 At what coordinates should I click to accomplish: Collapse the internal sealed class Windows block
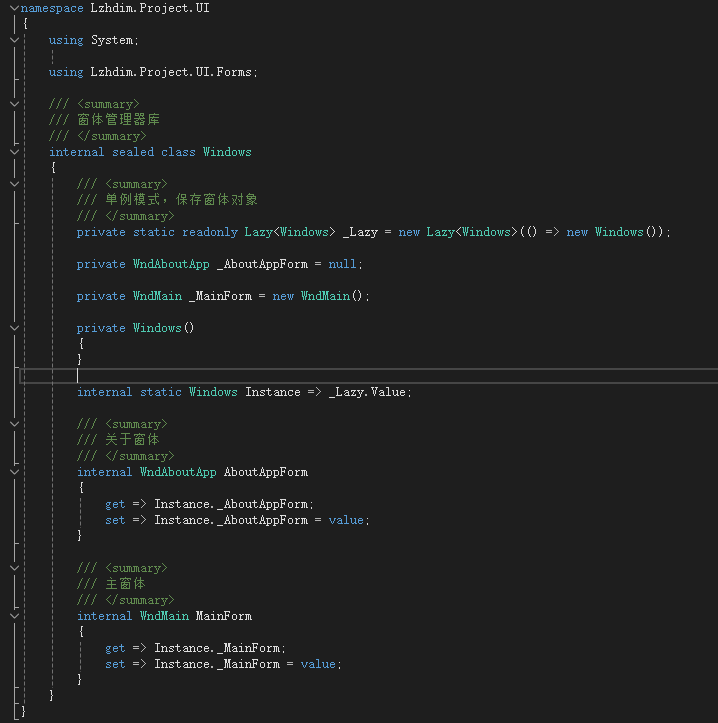point(14,152)
